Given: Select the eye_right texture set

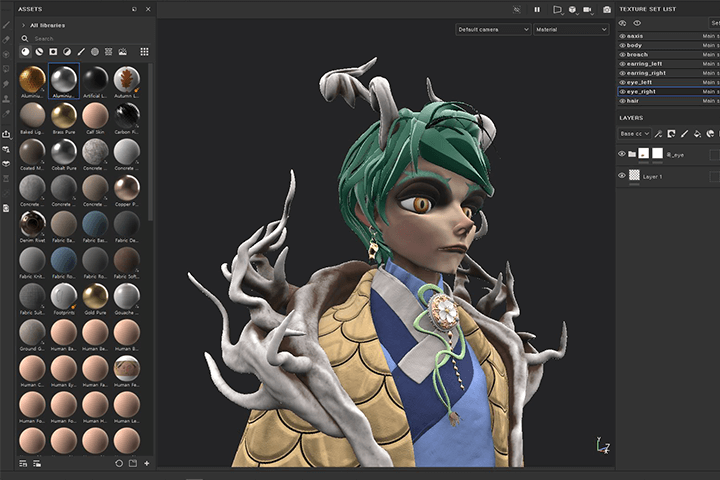Looking at the screenshot, I should pyautogui.click(x=669, y=91).
